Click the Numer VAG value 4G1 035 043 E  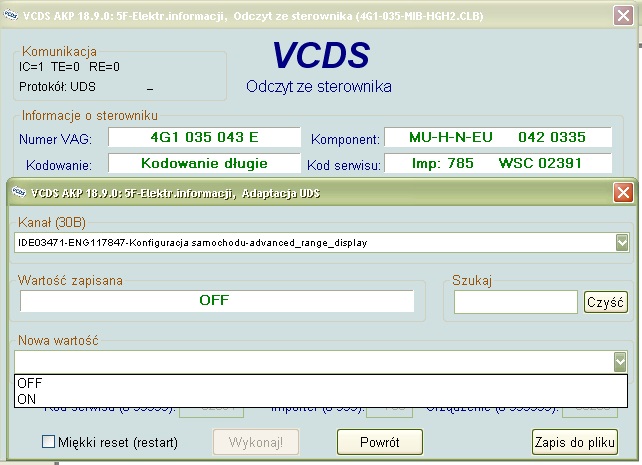204,137
